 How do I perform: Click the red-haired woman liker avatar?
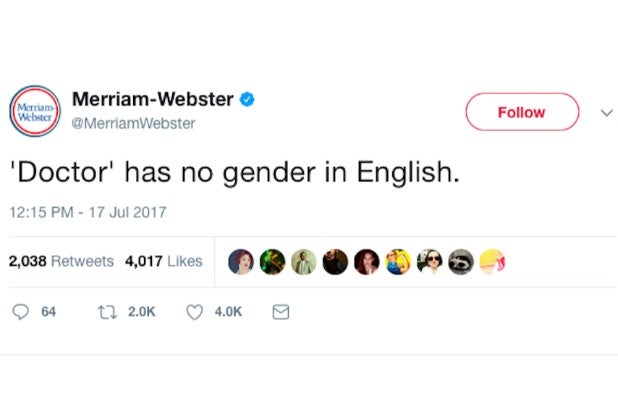coord(240,262)
